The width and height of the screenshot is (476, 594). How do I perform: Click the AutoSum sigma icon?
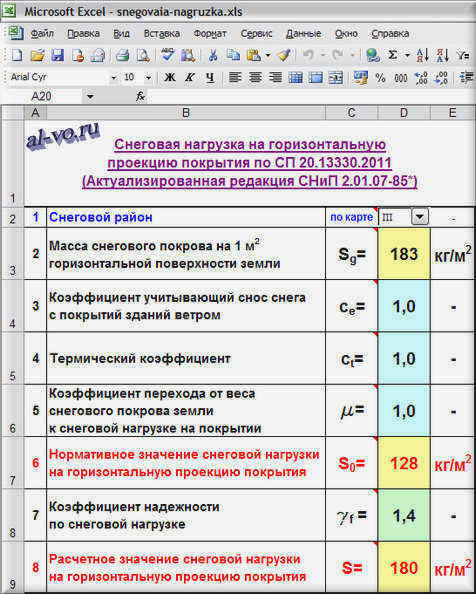click(393, 56)
